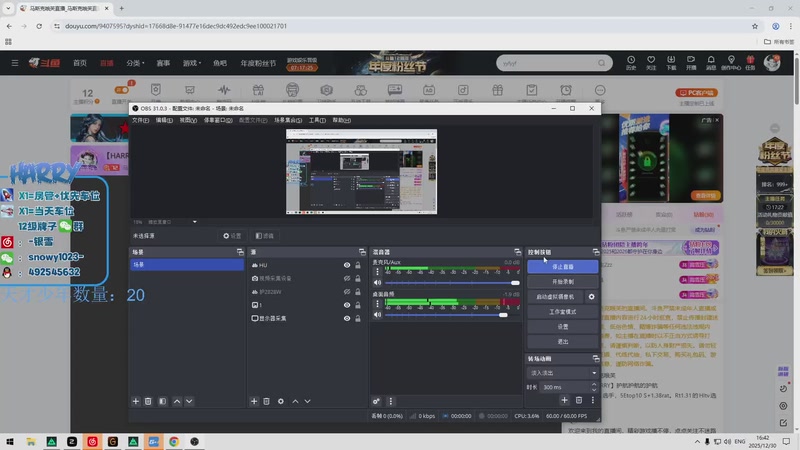Expand the 分类 dropdown on Douyu navbar
Viewport: 800px width, 450px height.
[x=134, y=63]
